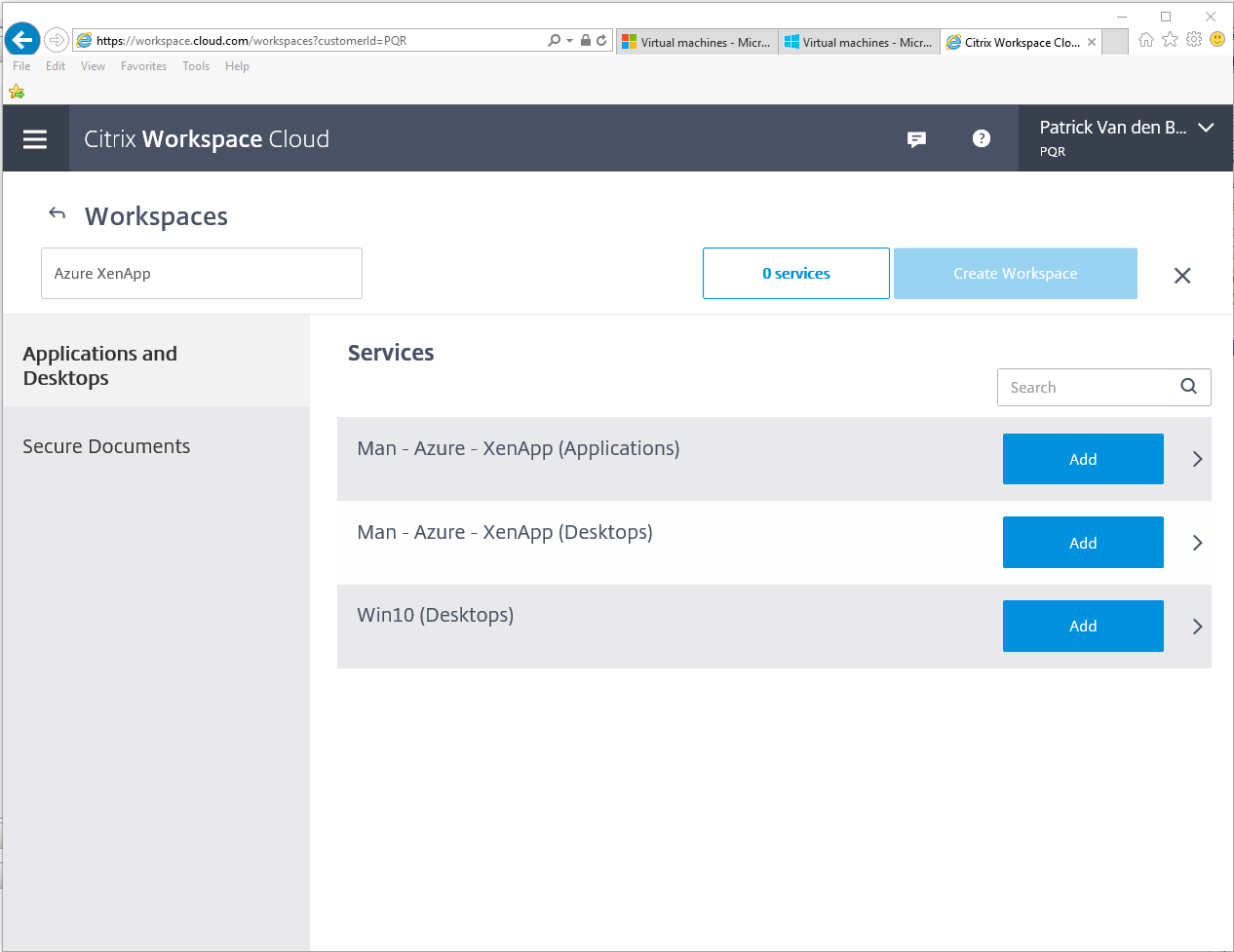This screenshot has height=952, width=1234.
Task: Click the Man - Azure - XenApp (Desktops) label
Action: coord(505,532)
